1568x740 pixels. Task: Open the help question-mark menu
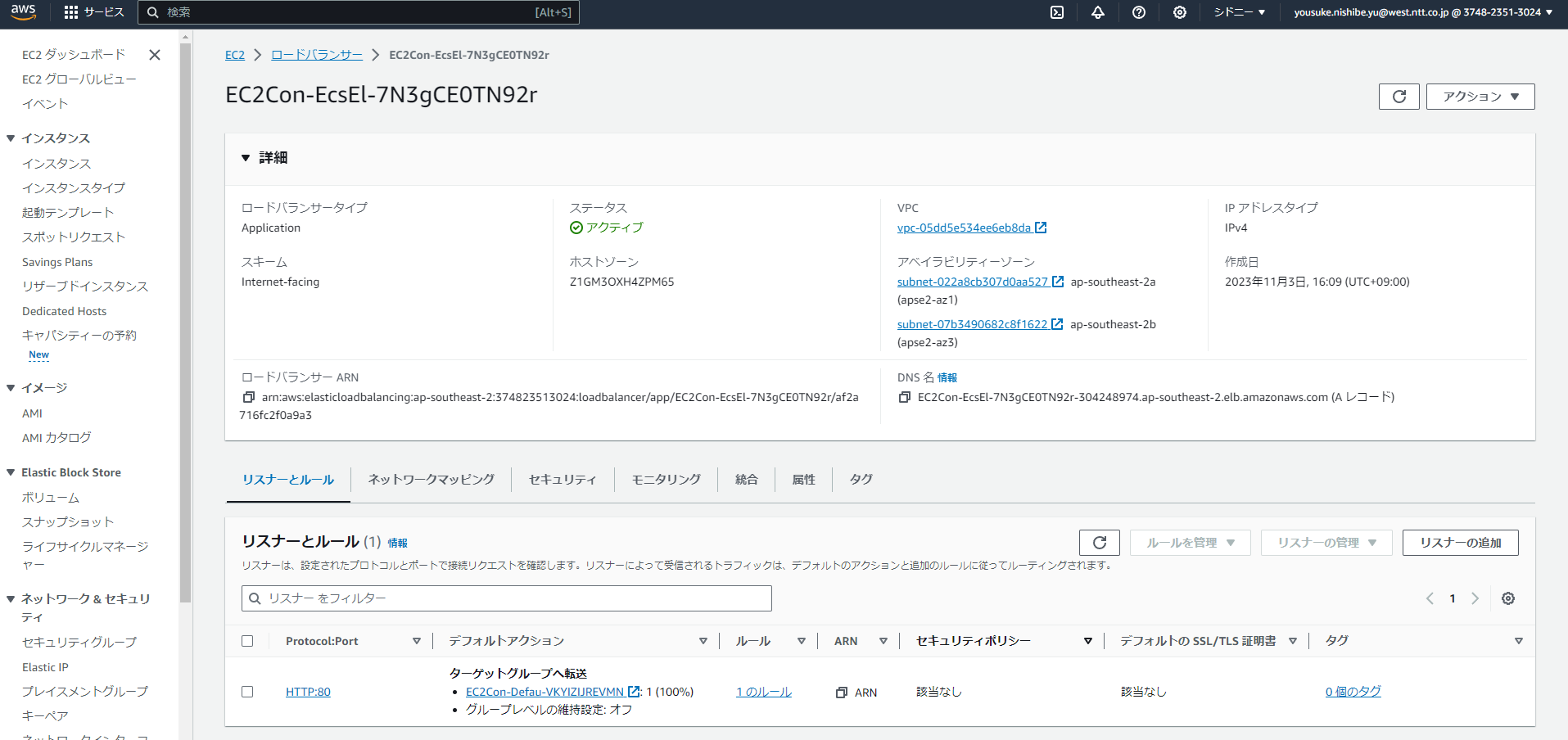click(x=1139, y=12)
